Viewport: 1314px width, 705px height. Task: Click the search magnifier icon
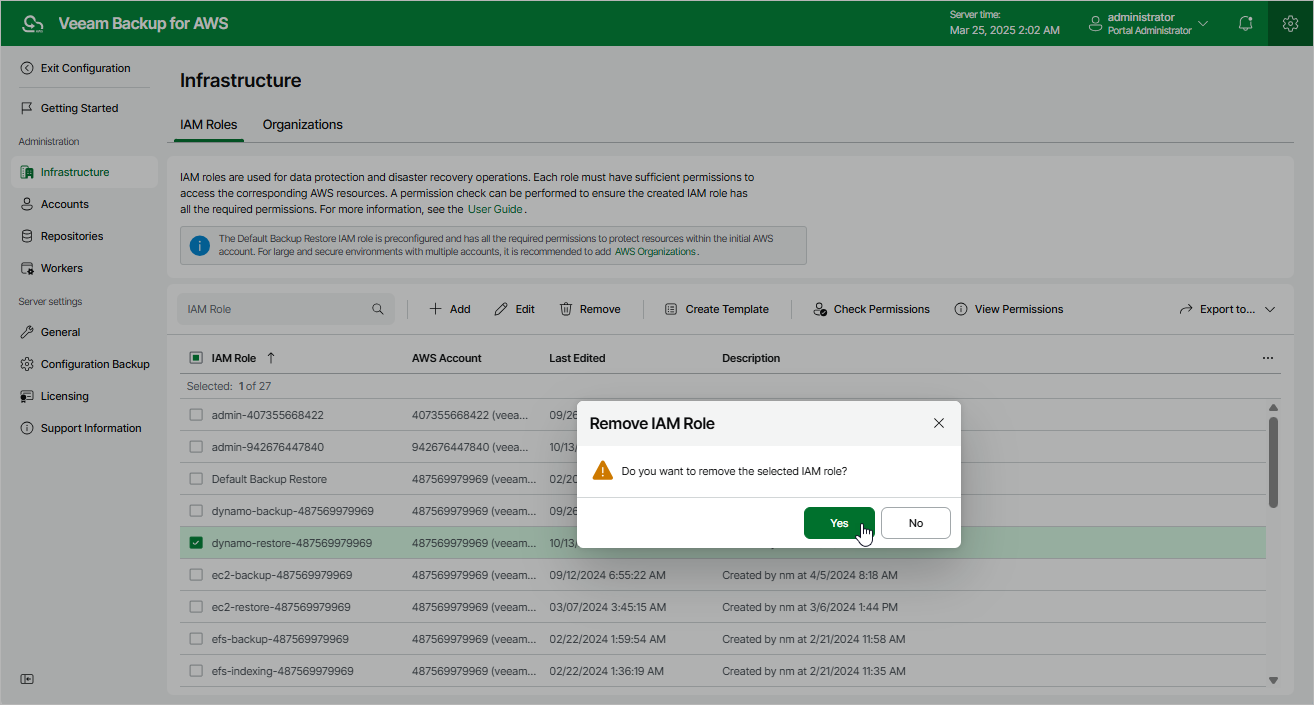click(378, 309)
